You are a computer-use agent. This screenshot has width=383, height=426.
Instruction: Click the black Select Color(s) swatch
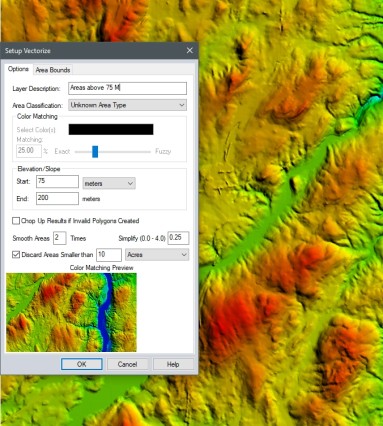111,129
